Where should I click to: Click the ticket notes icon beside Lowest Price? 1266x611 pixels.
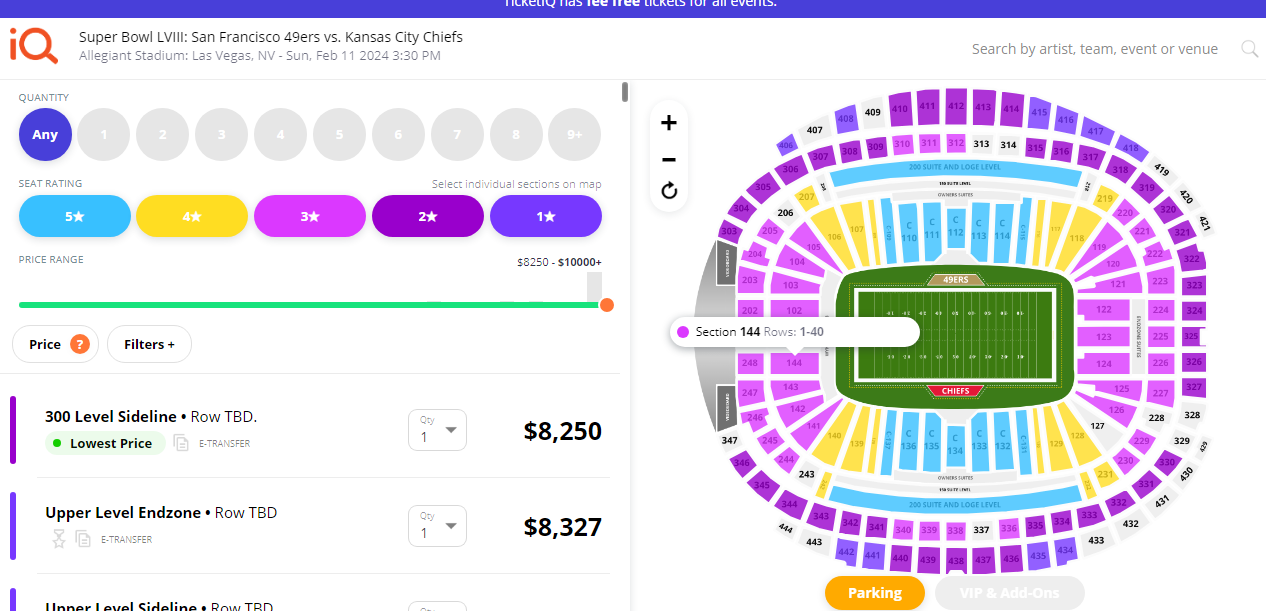click(181, 443)
